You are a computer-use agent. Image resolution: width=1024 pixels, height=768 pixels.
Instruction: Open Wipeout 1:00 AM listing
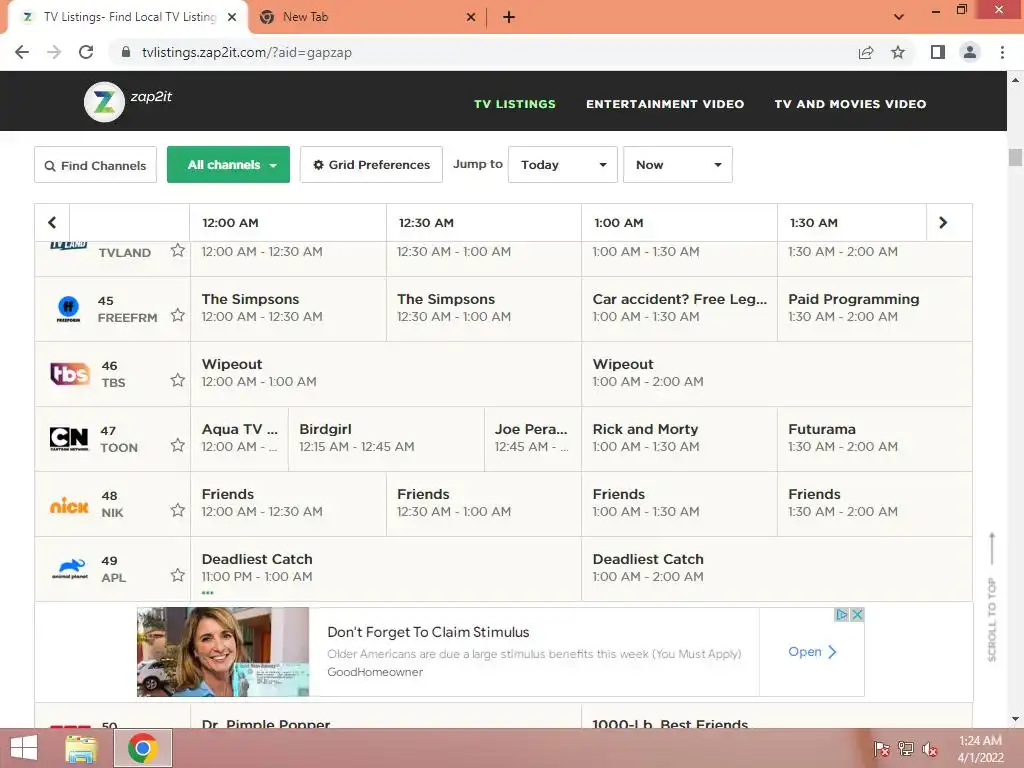pyautogui.click(x=776, y=374)
